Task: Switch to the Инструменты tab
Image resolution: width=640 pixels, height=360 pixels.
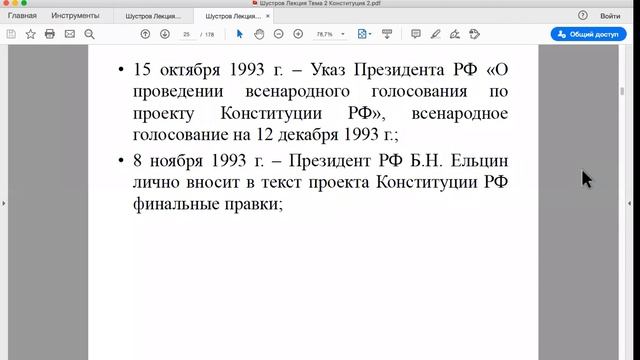Action: click(x=75, y=16)
